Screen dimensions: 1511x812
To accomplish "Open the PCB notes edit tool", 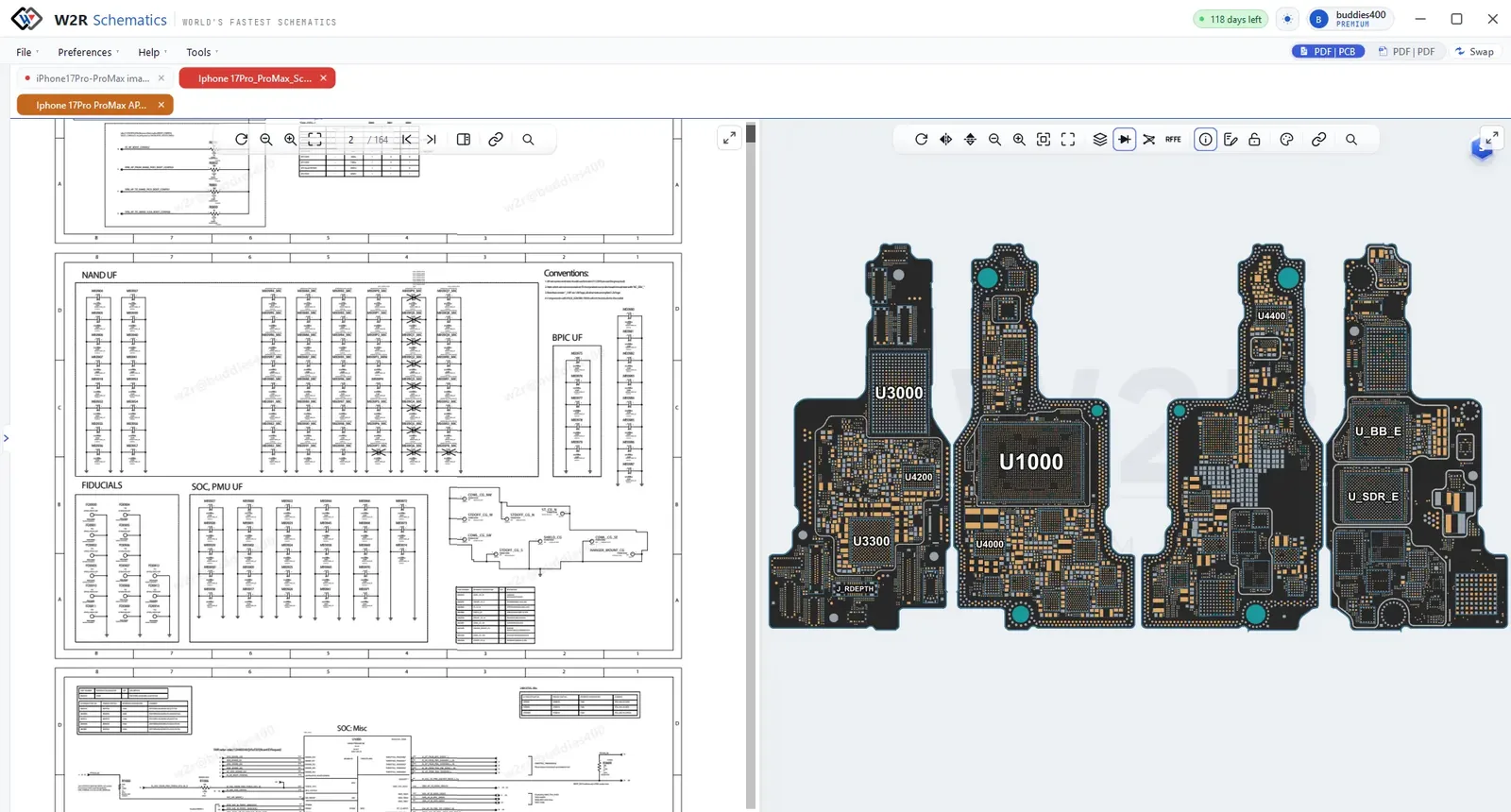I will (x=1231, y=139).
